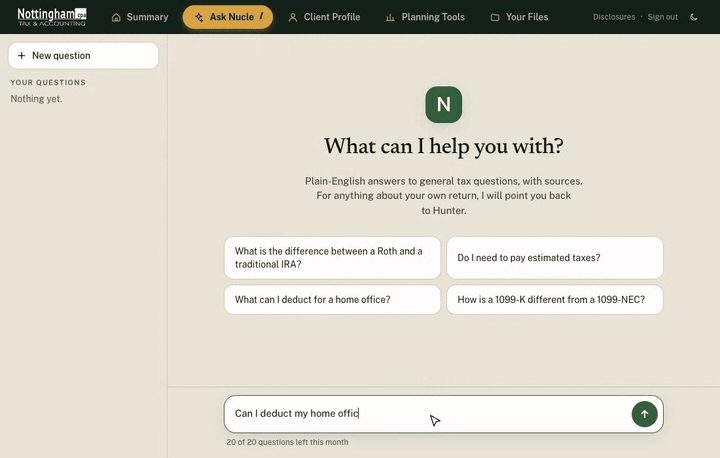This screenshot has width=720, height=458.
Task: Choose the Roth vs traditional IRA suggestion
Action: click(x=332, y=258)
